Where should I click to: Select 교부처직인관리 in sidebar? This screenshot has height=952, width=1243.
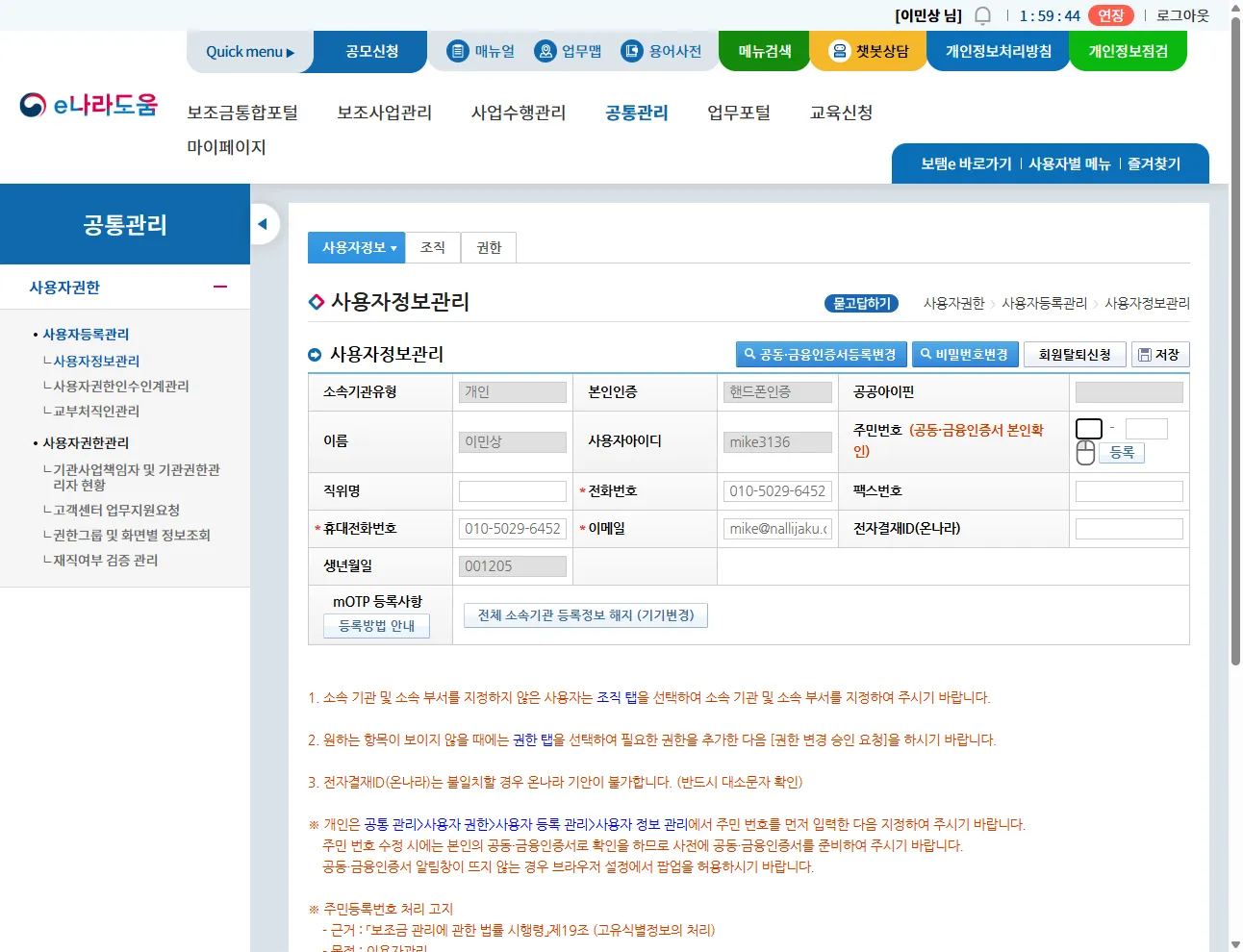point(96,411)
